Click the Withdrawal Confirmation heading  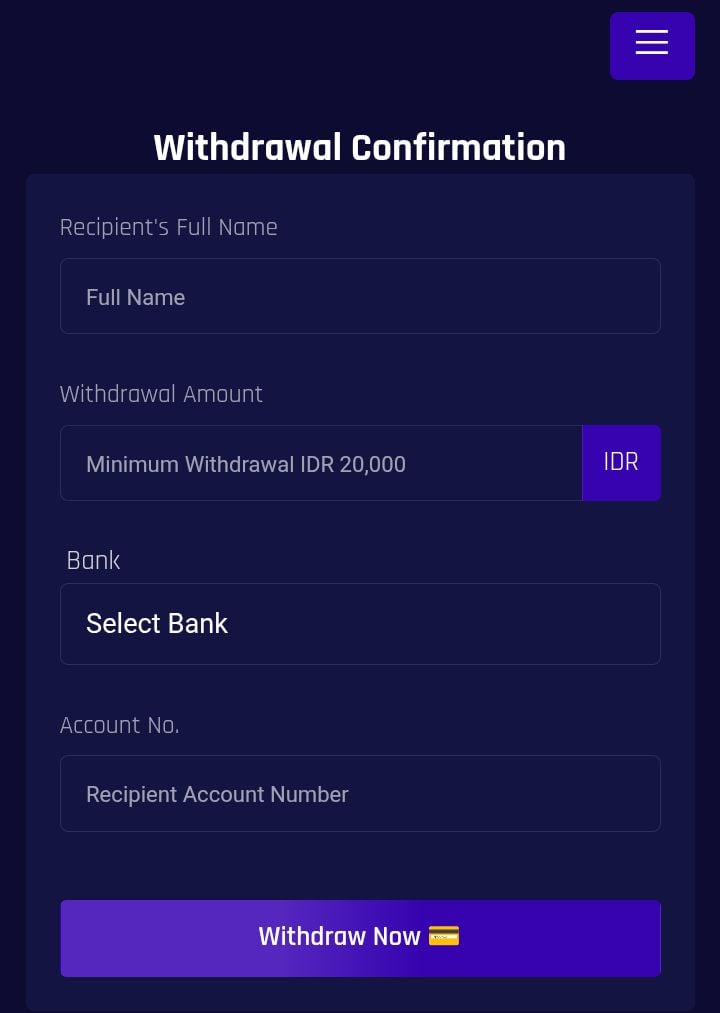360,148
